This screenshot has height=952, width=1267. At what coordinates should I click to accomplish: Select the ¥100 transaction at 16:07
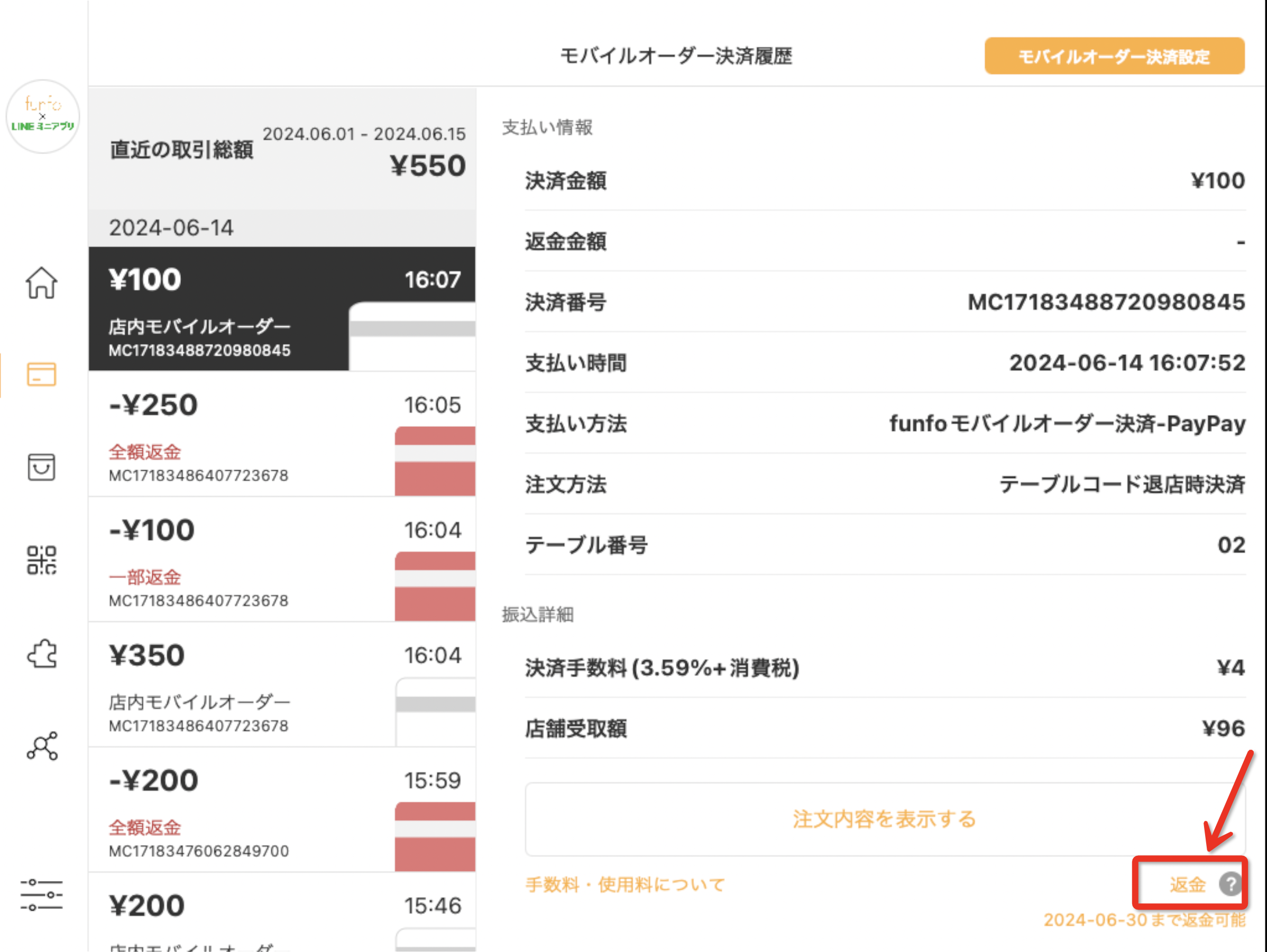tap(282, 309)
